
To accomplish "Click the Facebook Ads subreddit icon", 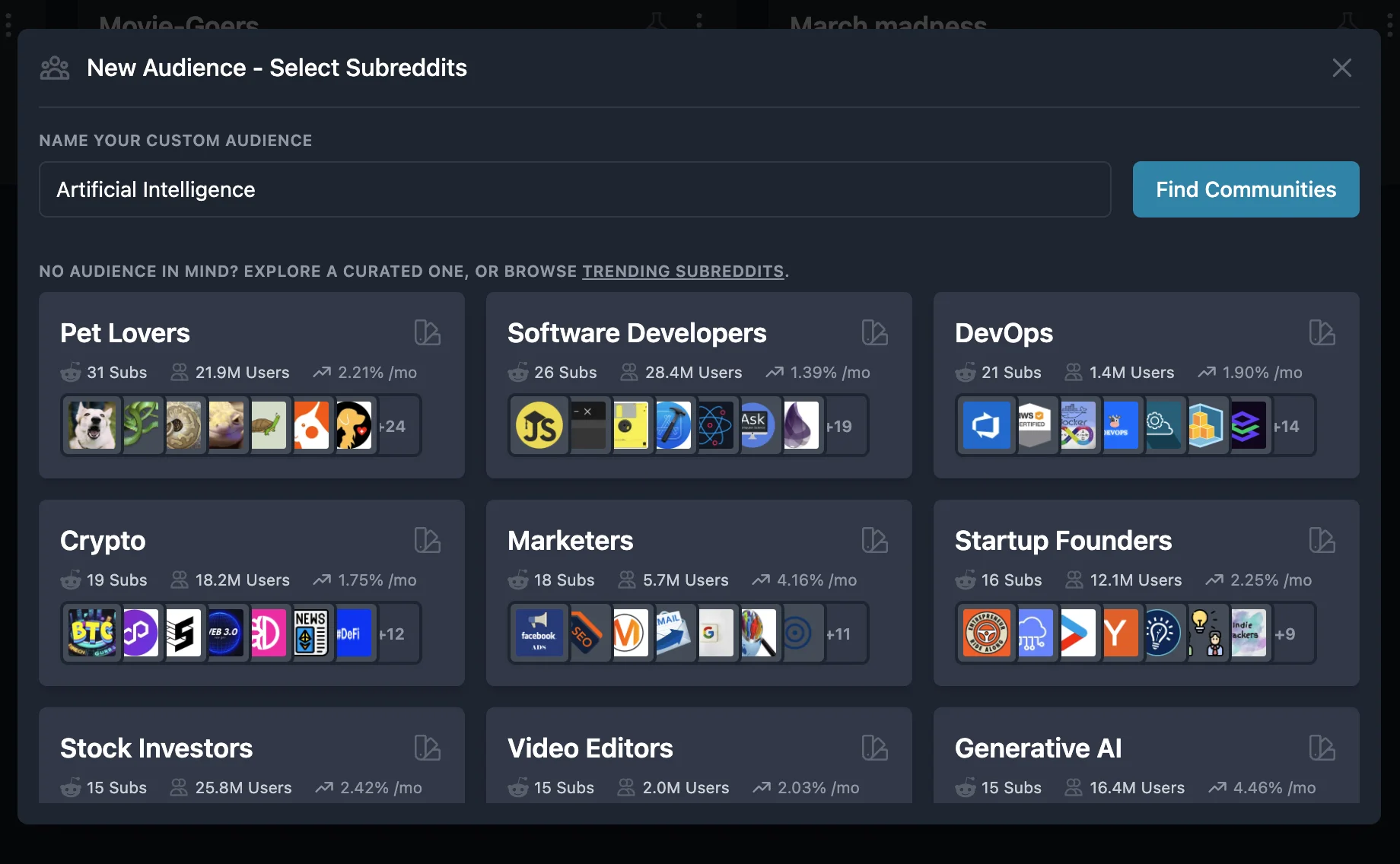I will click(539, 633).
